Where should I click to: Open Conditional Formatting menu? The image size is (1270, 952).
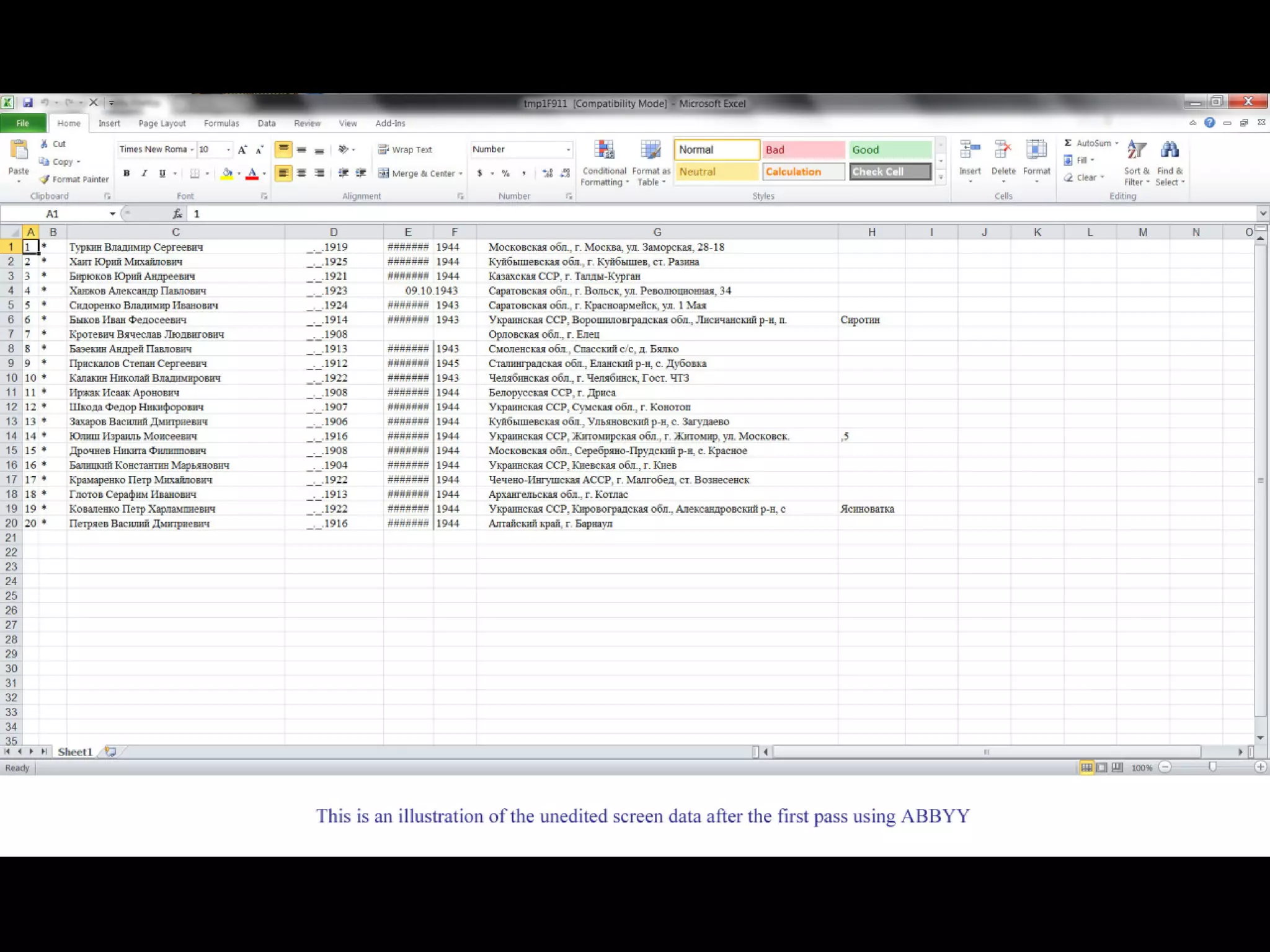pos(605,163)
